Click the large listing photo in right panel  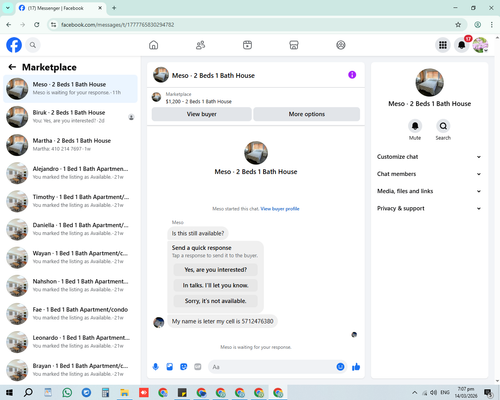click(x=429, y=83)
